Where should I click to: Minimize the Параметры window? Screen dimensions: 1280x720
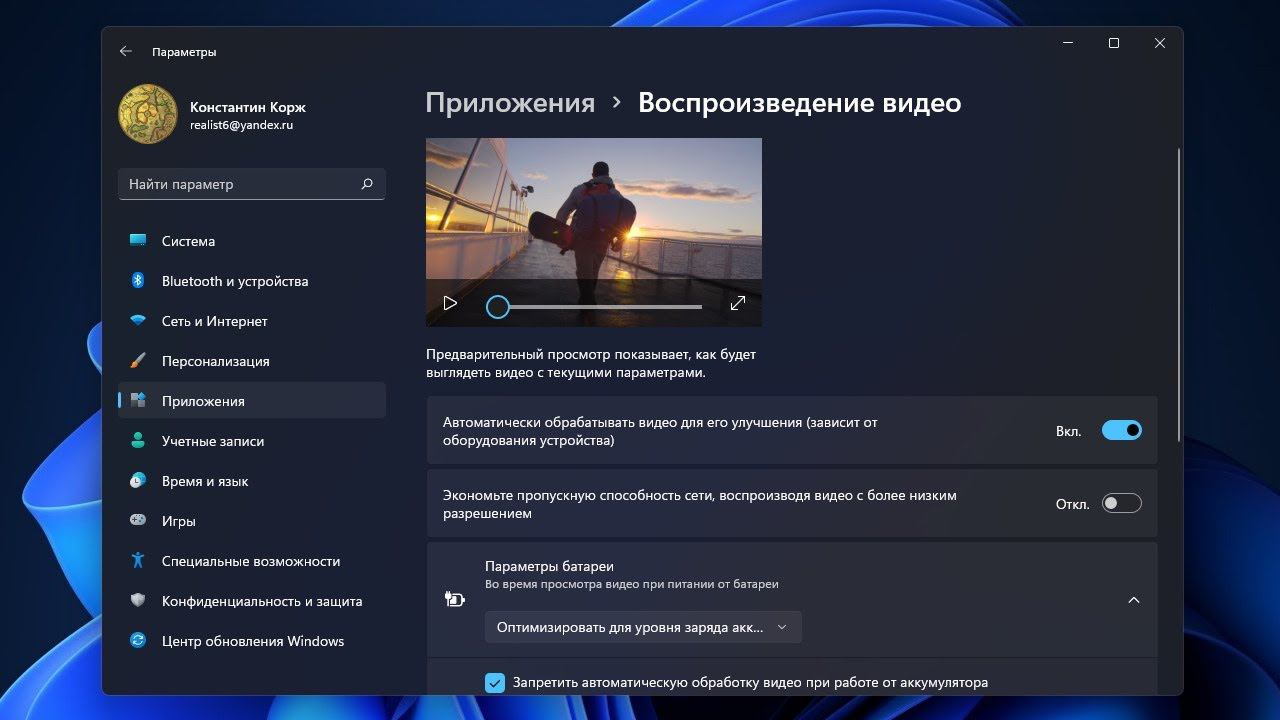[x=1068, y=43]
